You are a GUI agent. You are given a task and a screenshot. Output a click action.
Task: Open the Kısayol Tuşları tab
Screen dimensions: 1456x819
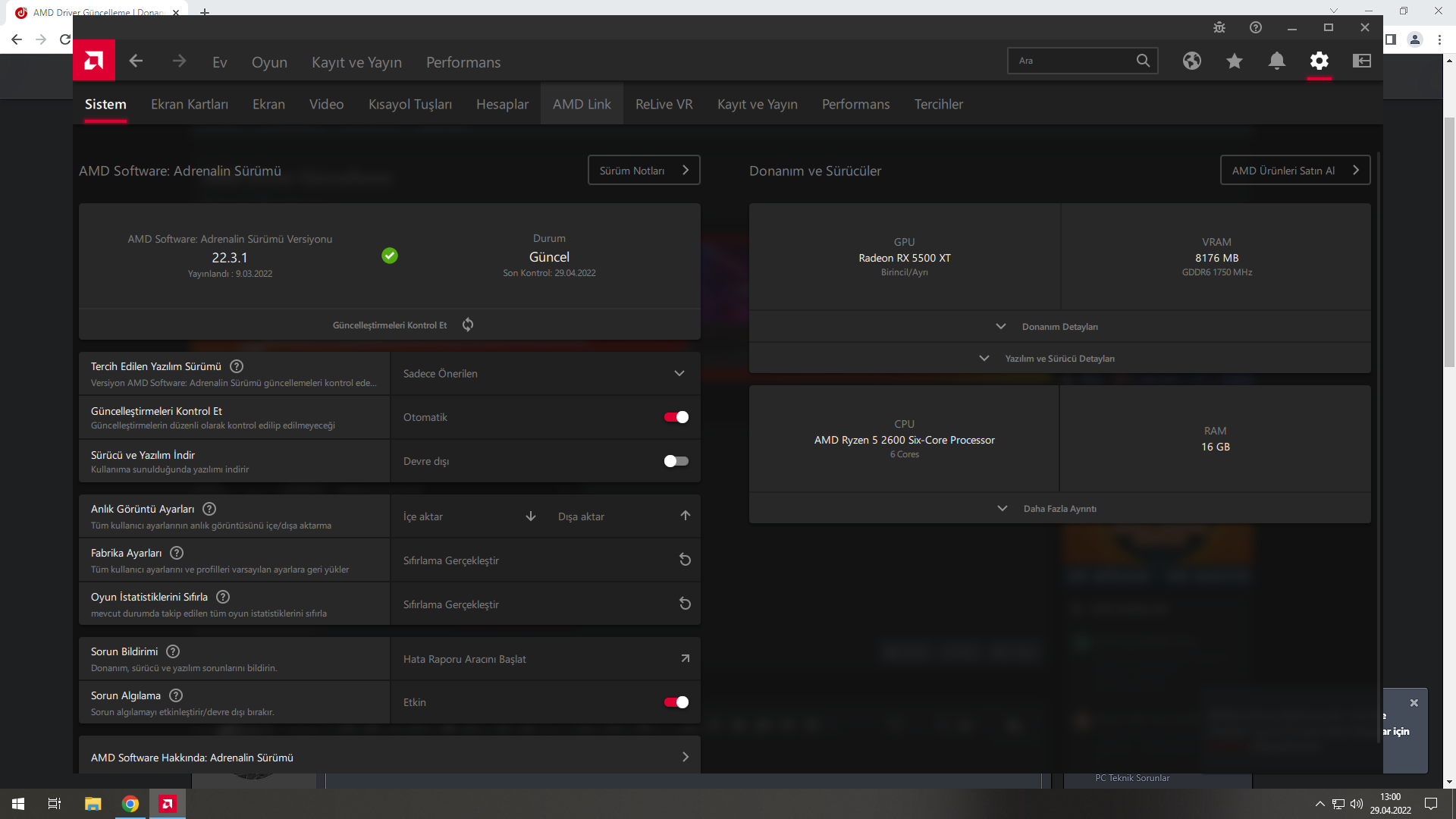coord(410,104)
